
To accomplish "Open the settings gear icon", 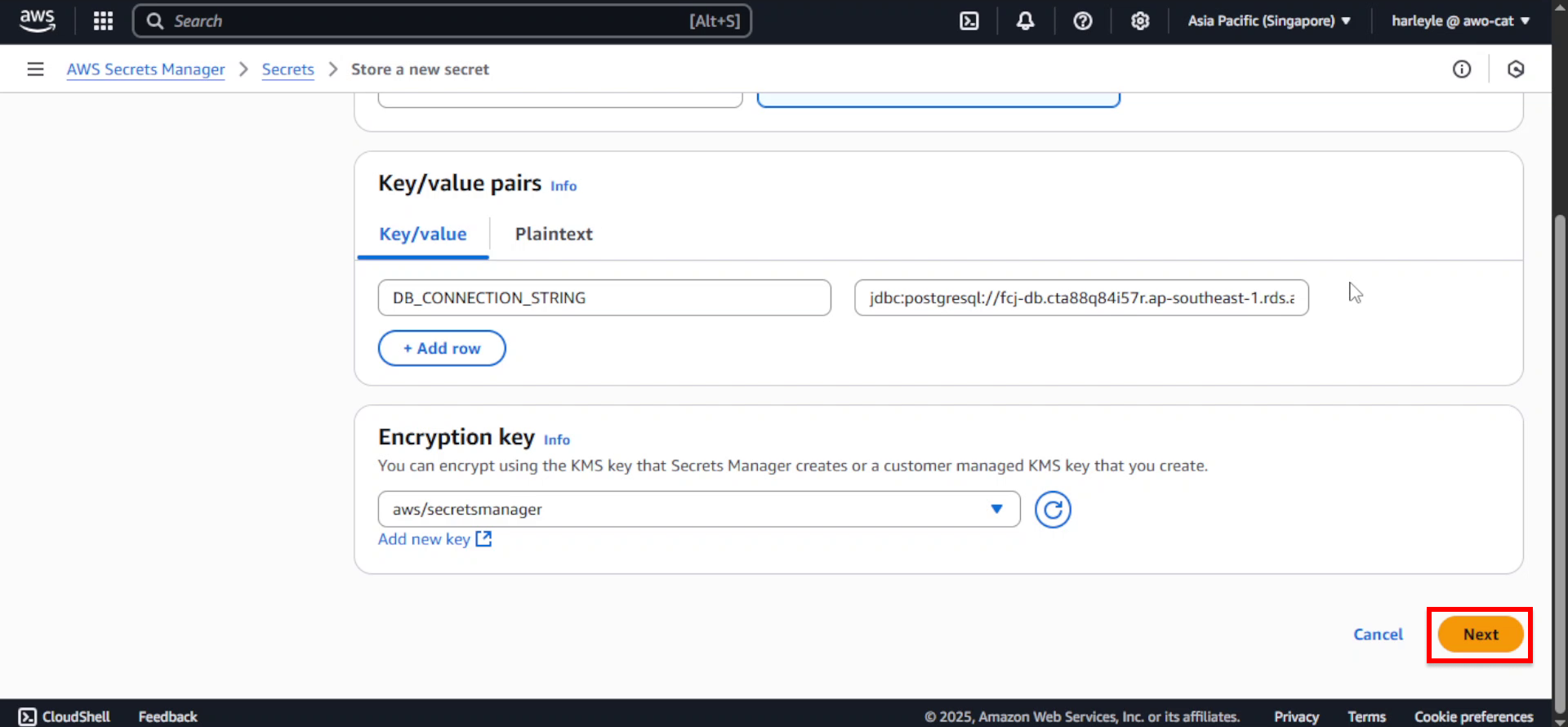I will pyautogui.click(x=1140, y=20).
